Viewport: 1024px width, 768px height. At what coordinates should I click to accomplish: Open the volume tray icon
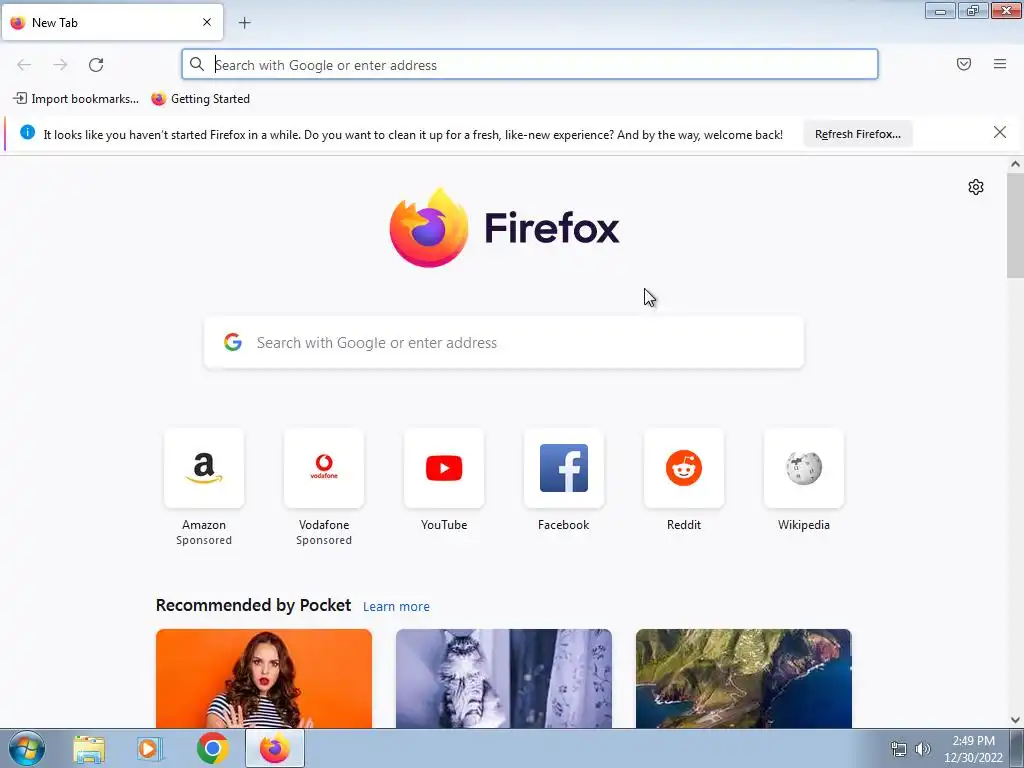click(x=923, y=749)
